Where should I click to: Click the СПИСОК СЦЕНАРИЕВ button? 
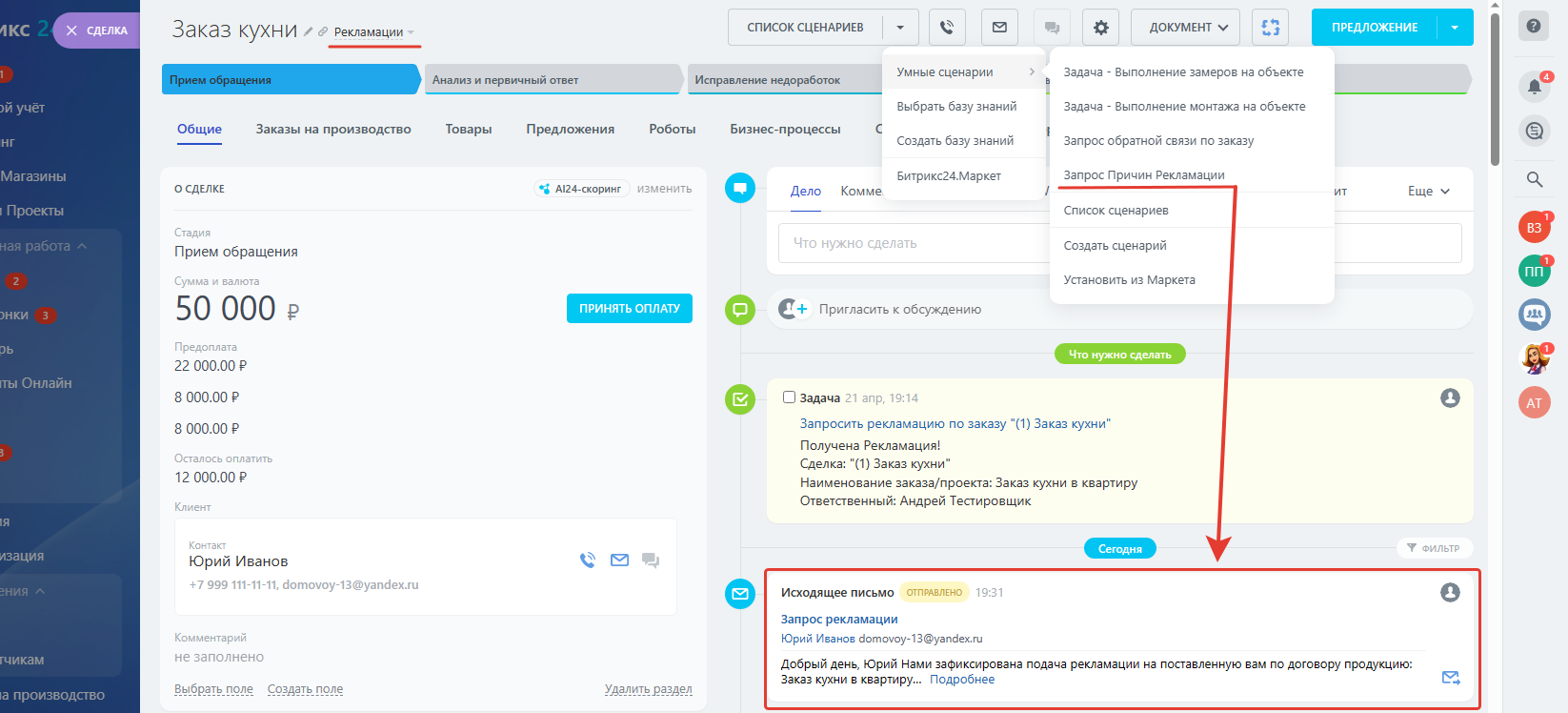[805, 28]
